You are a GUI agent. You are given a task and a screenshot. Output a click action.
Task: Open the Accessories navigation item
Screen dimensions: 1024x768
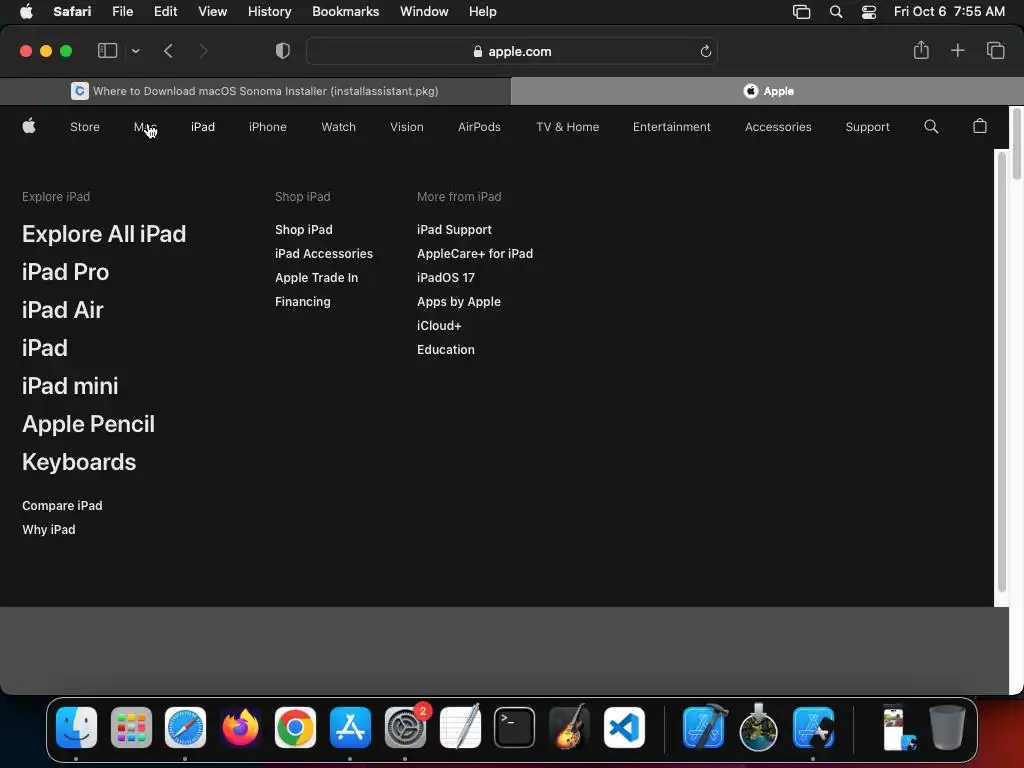click(x=778, y=127)
